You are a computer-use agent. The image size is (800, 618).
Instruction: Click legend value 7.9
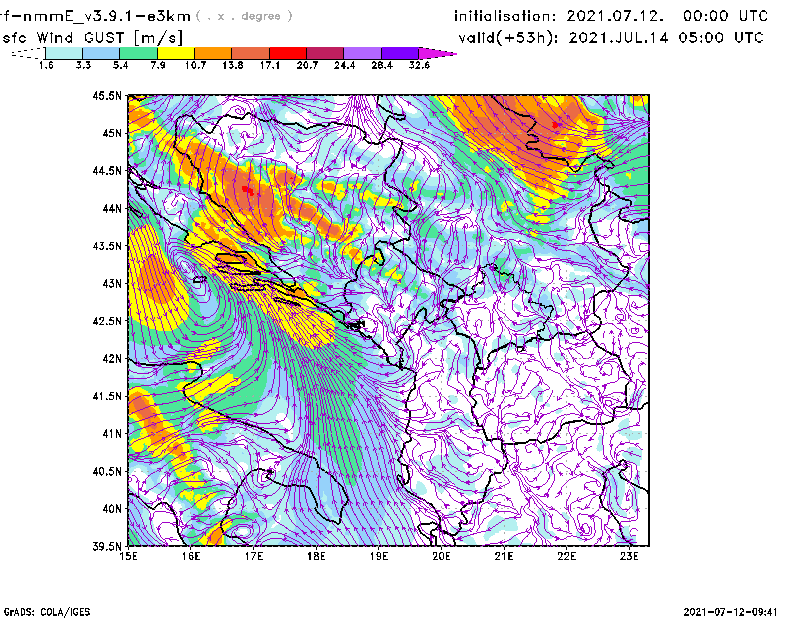click(x=158, y=65)
